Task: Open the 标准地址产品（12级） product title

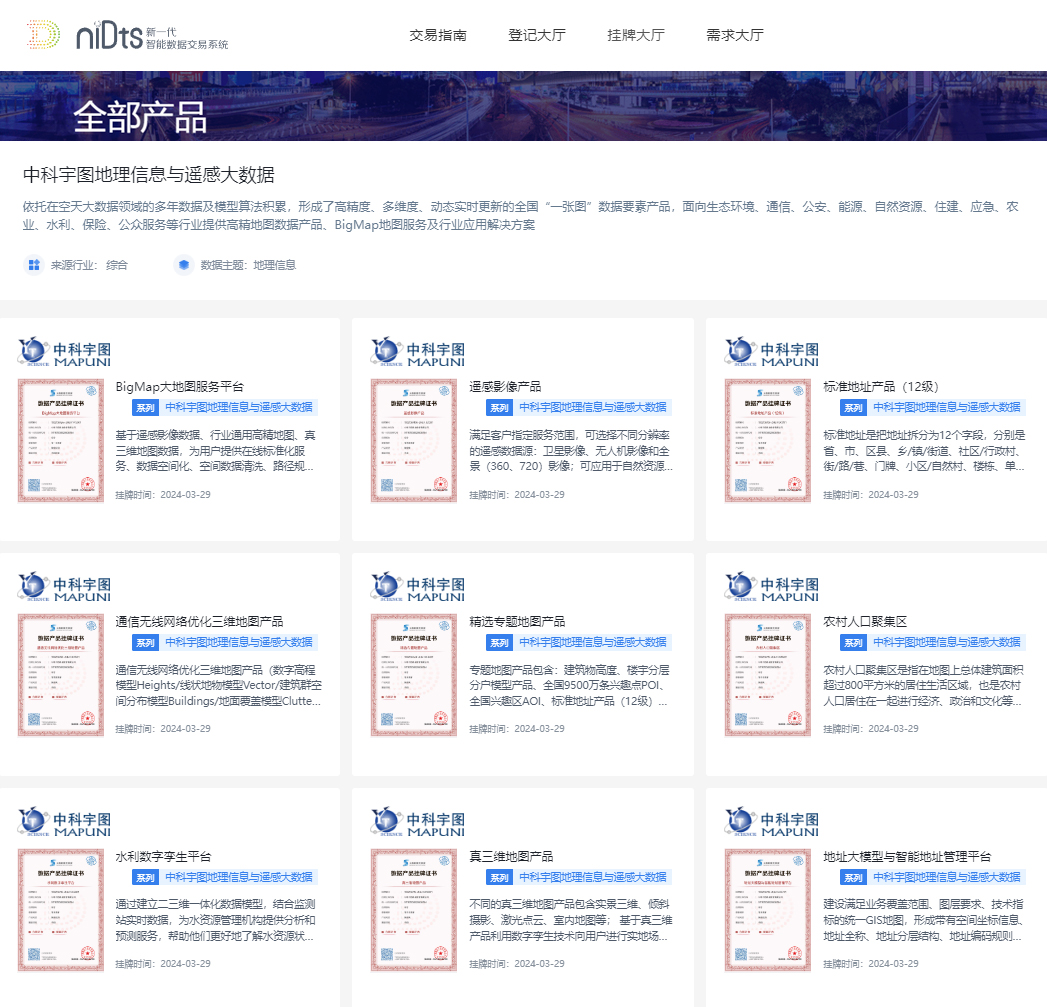Action: click(881, 387)
